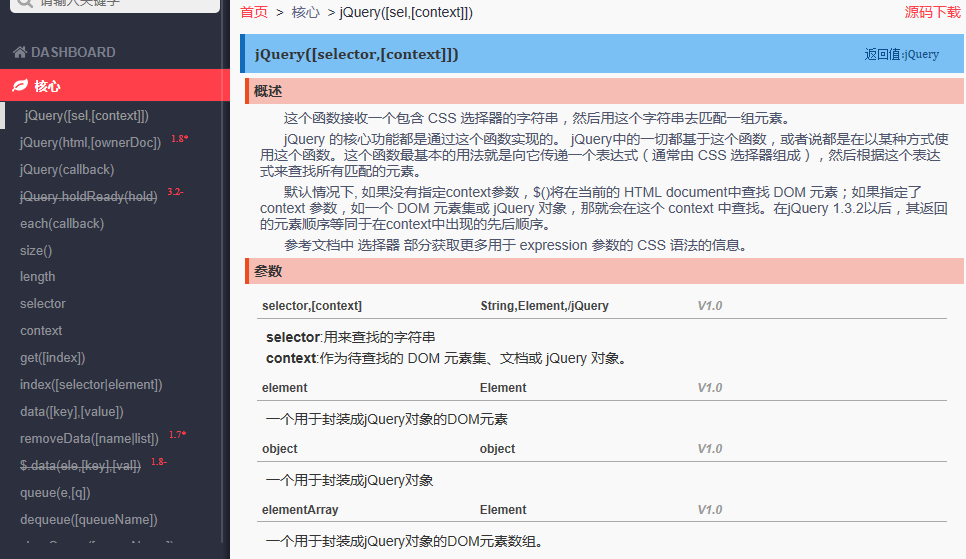The image size is (966, 559).
Task: Click the 源码下载 download link
Action: click(x=933, y=12)
